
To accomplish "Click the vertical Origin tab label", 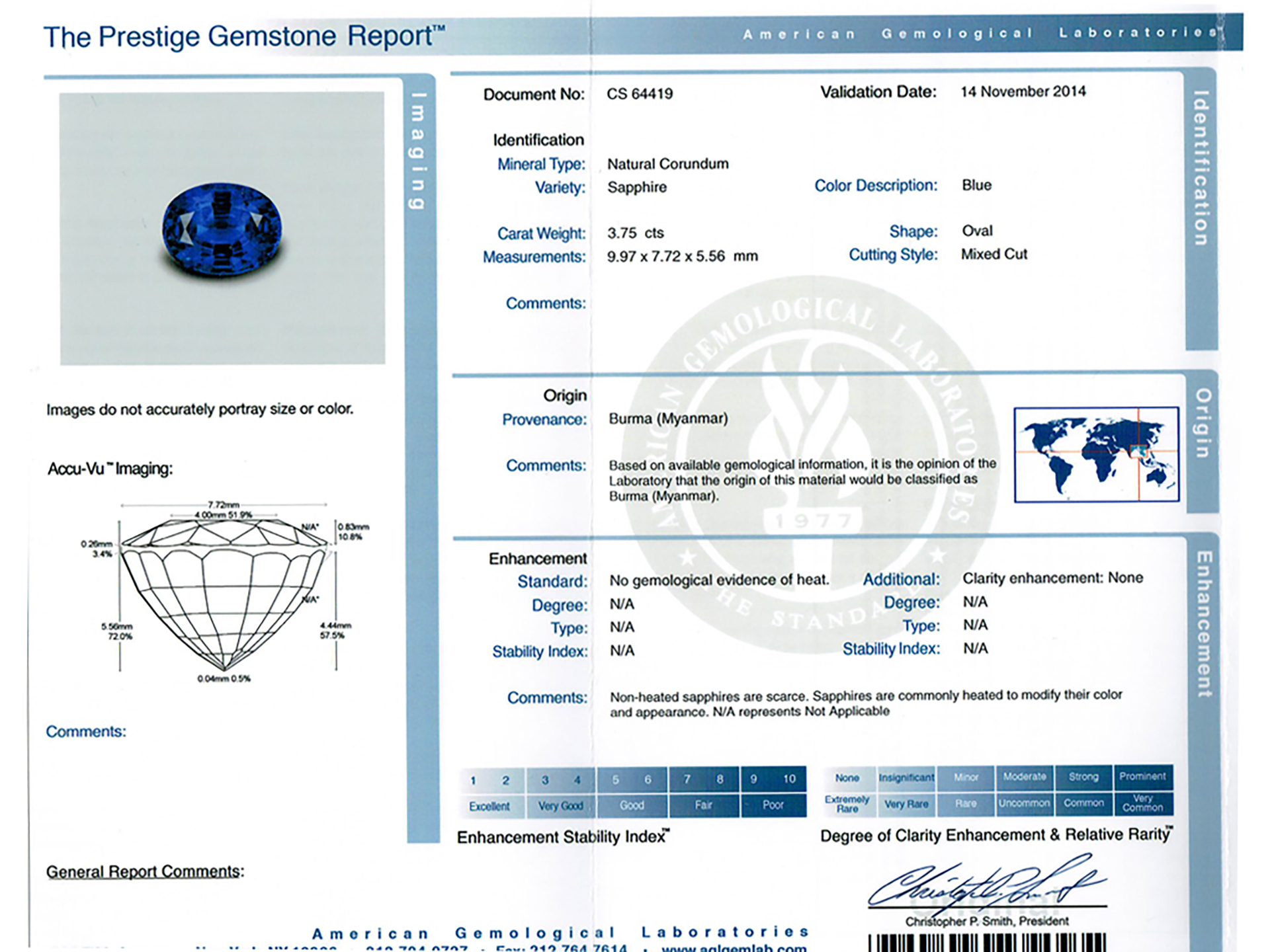I will pyautogui.click(x=1203, y=423).
